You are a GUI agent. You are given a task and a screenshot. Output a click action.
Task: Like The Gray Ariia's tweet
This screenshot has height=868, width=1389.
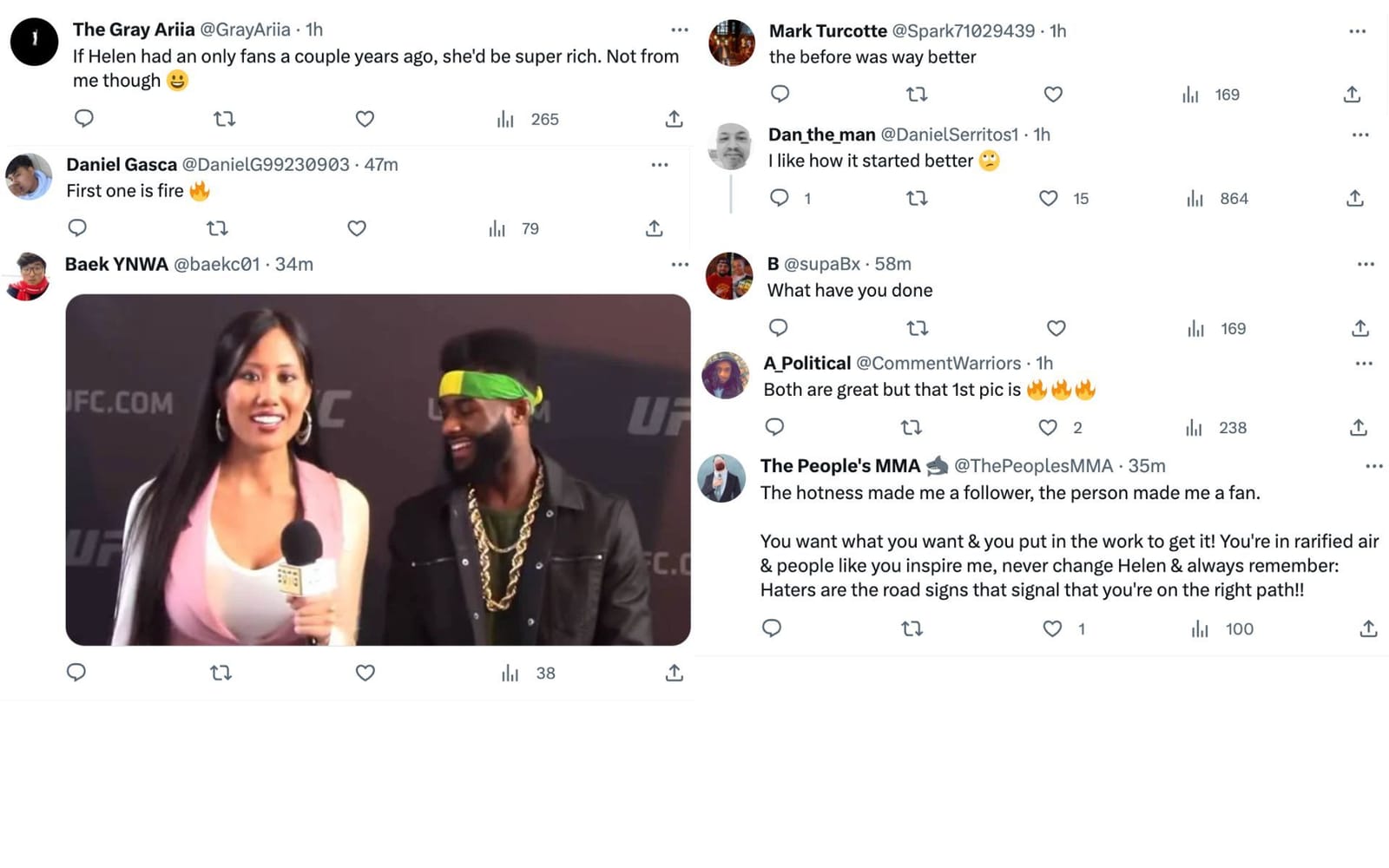(365, 119)
